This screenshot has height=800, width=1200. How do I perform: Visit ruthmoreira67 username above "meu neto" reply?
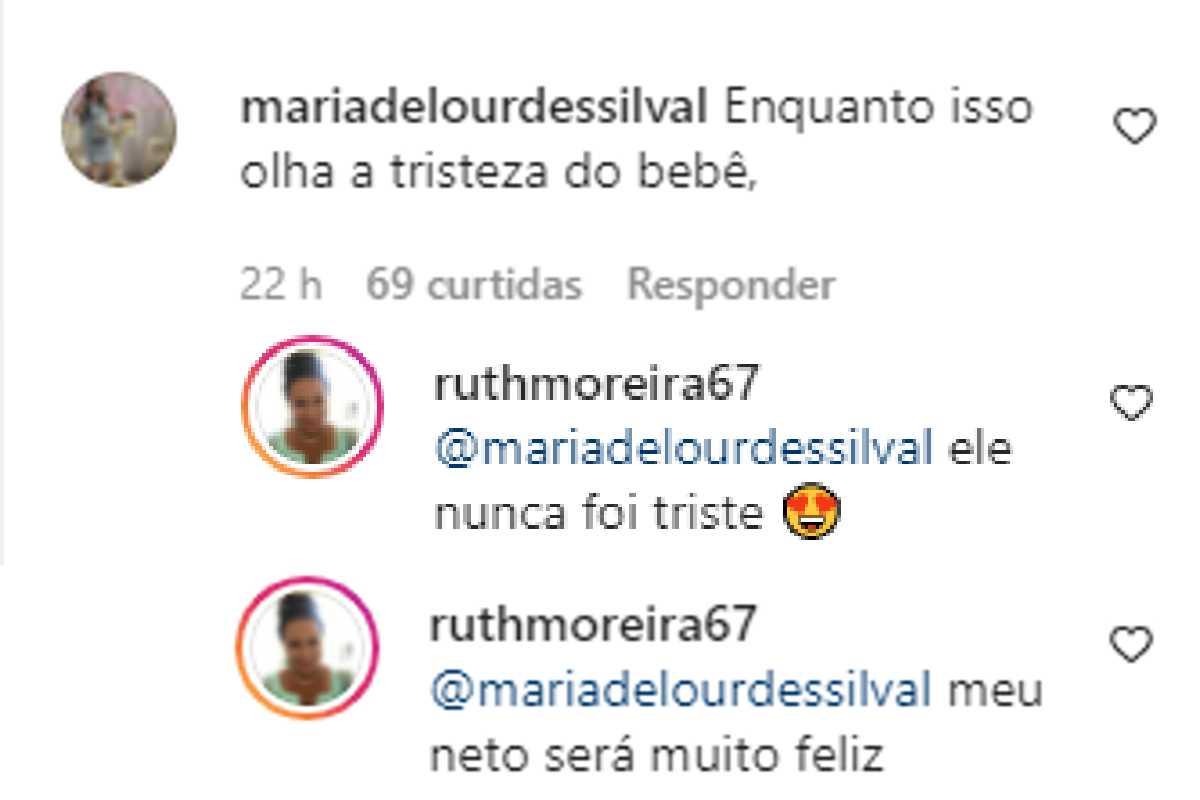pos(593,625)
